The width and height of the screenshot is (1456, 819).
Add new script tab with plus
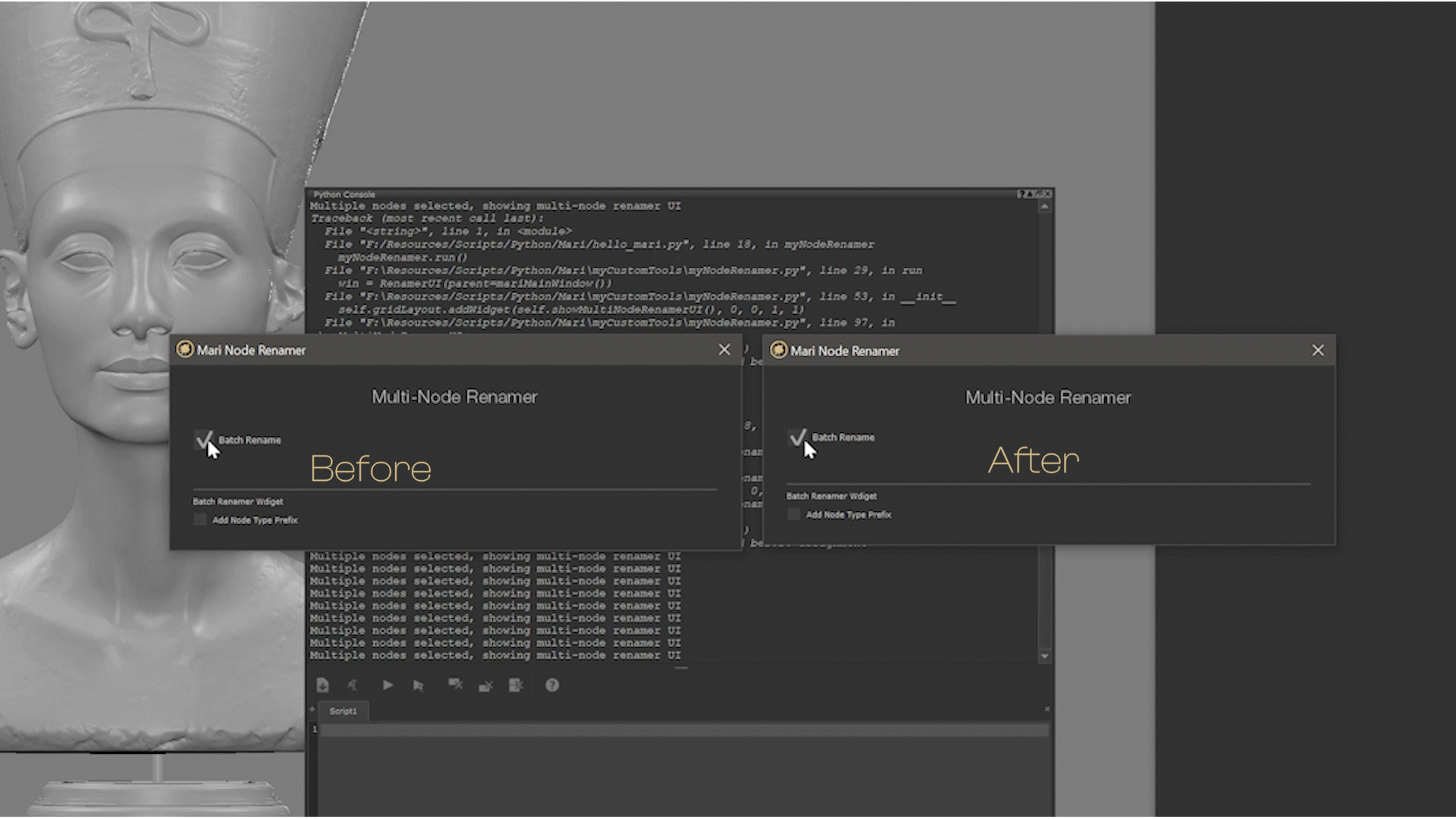312,710
